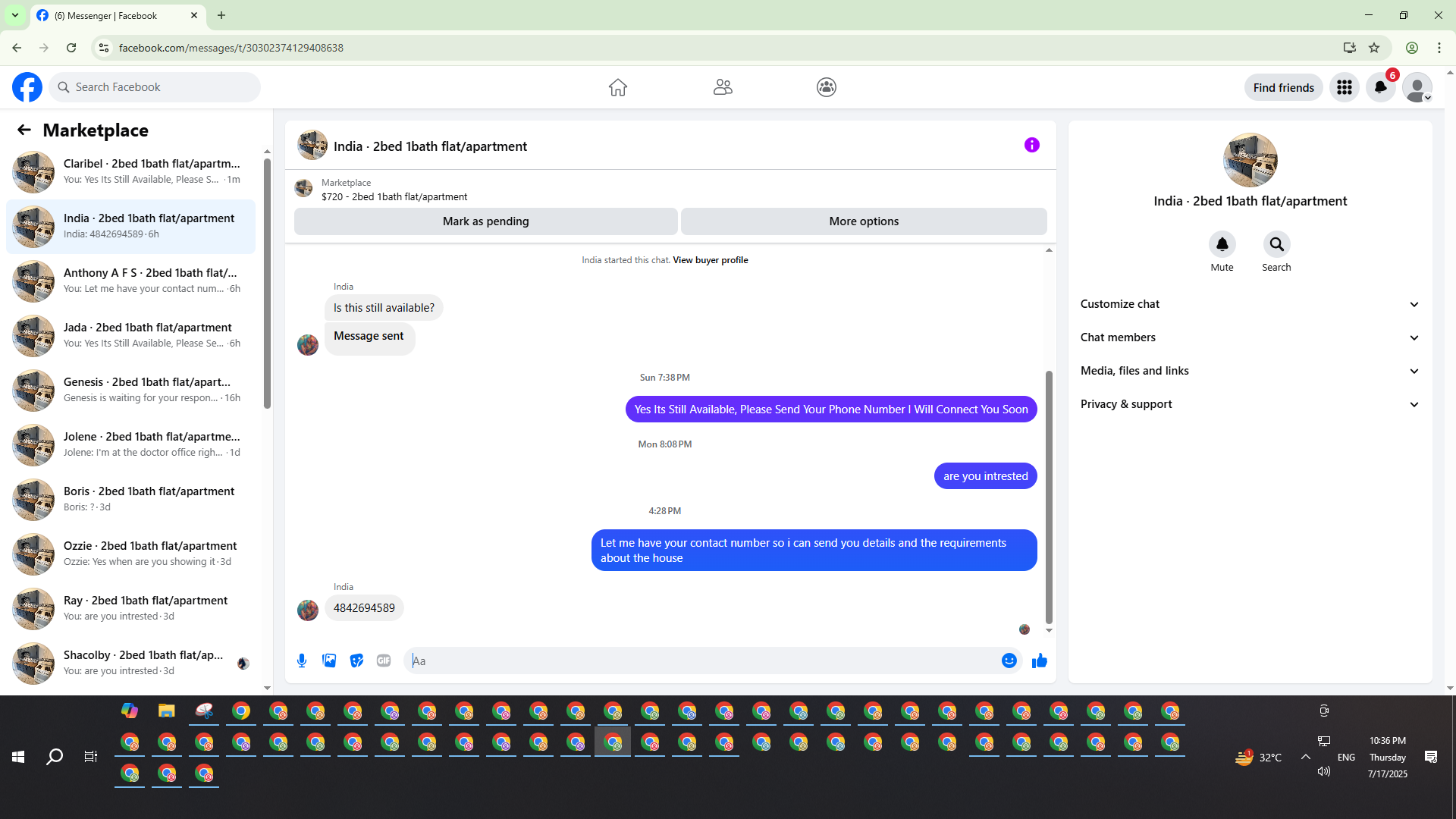
Task: Expand the Privacy & support section
Action: [x=1250, y=404]
